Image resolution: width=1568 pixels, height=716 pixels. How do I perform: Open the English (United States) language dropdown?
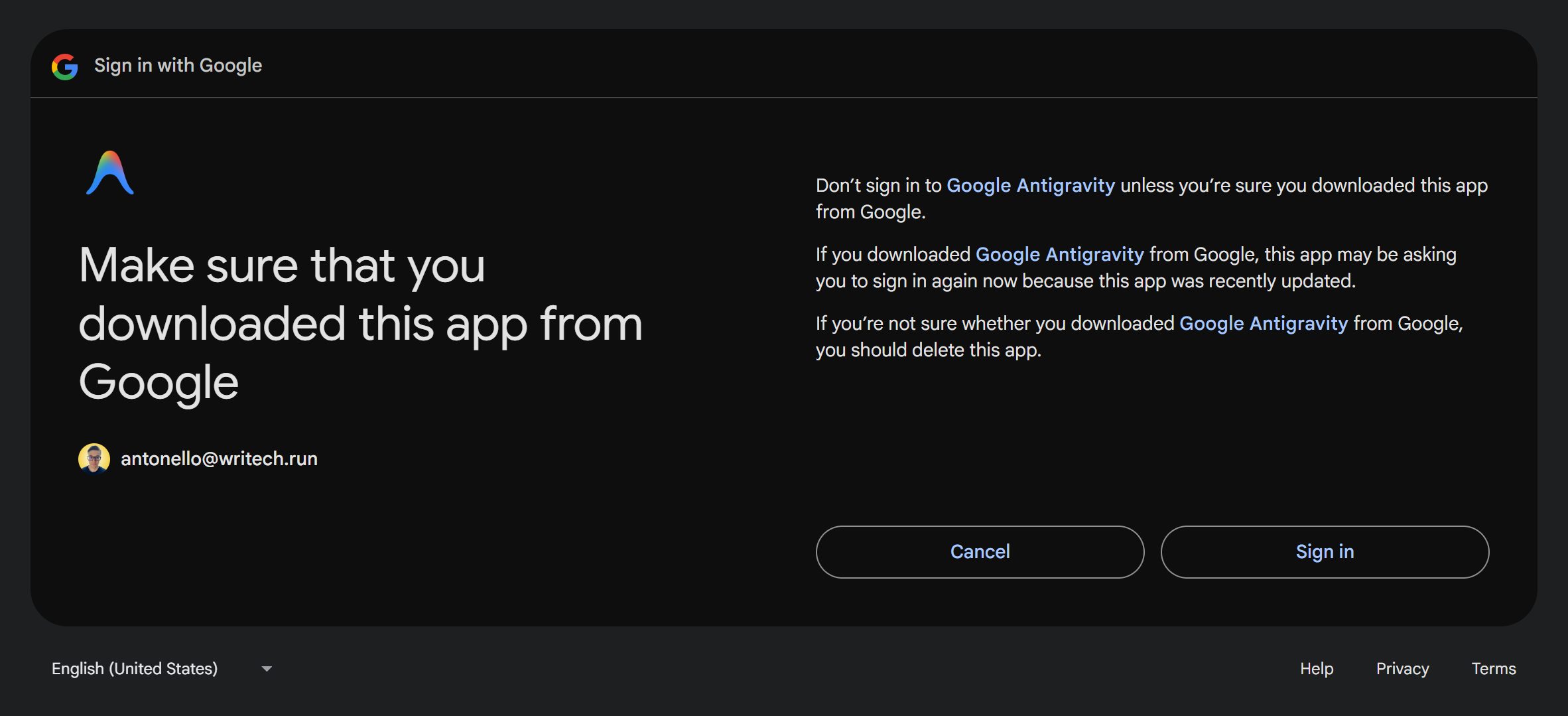[163, 668]
